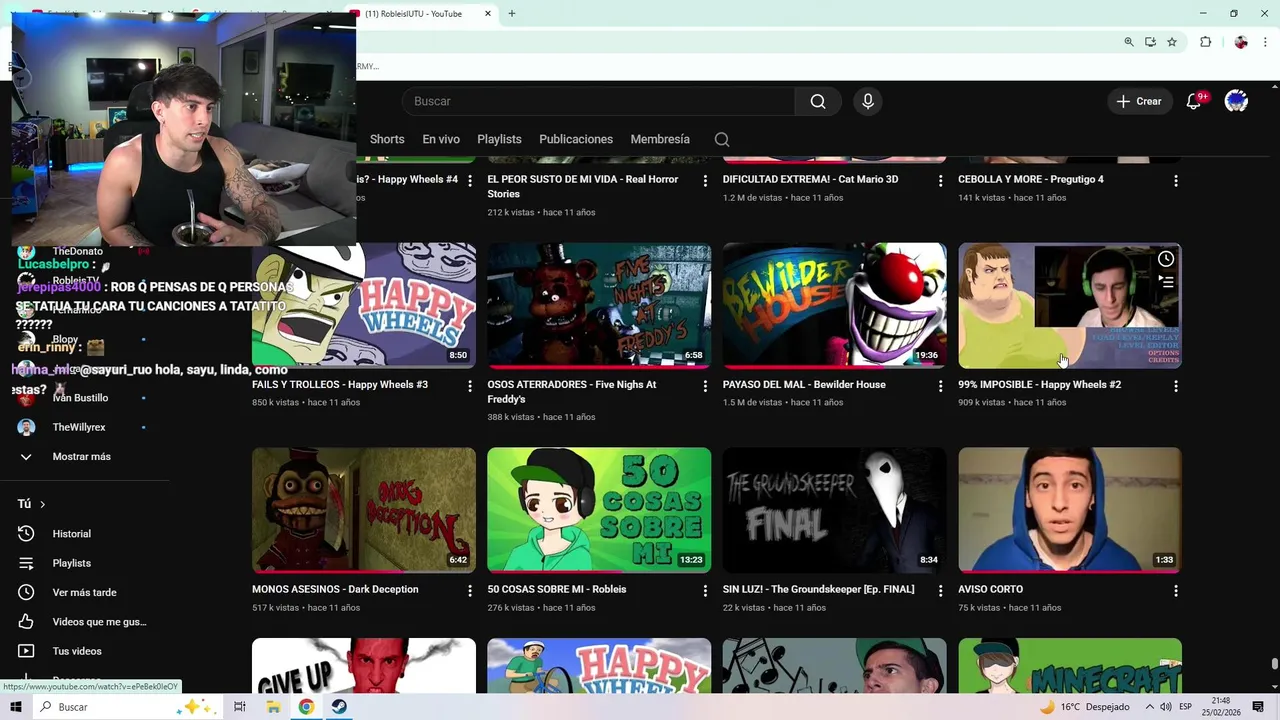Open TheWillyrex subscription channel

click(x=79, y=427)
